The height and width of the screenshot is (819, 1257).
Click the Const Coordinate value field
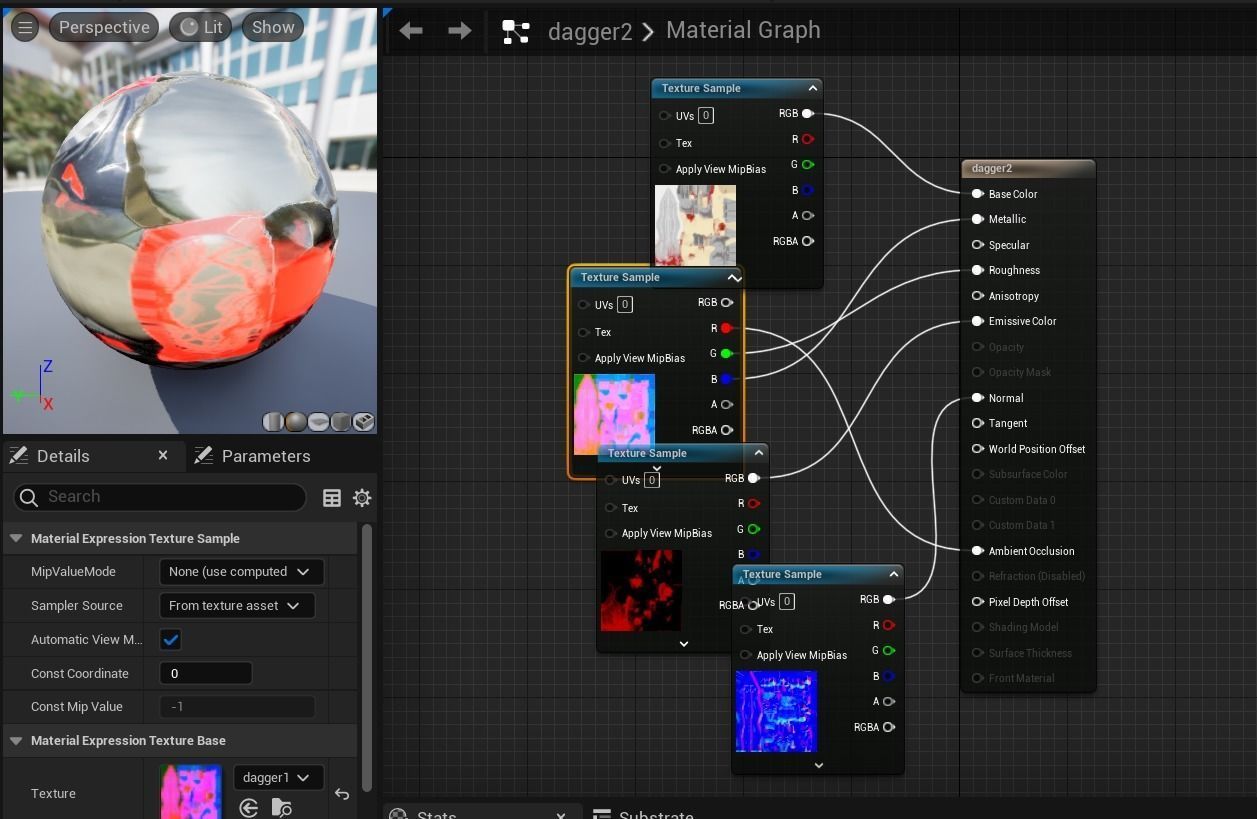[205, 673]
